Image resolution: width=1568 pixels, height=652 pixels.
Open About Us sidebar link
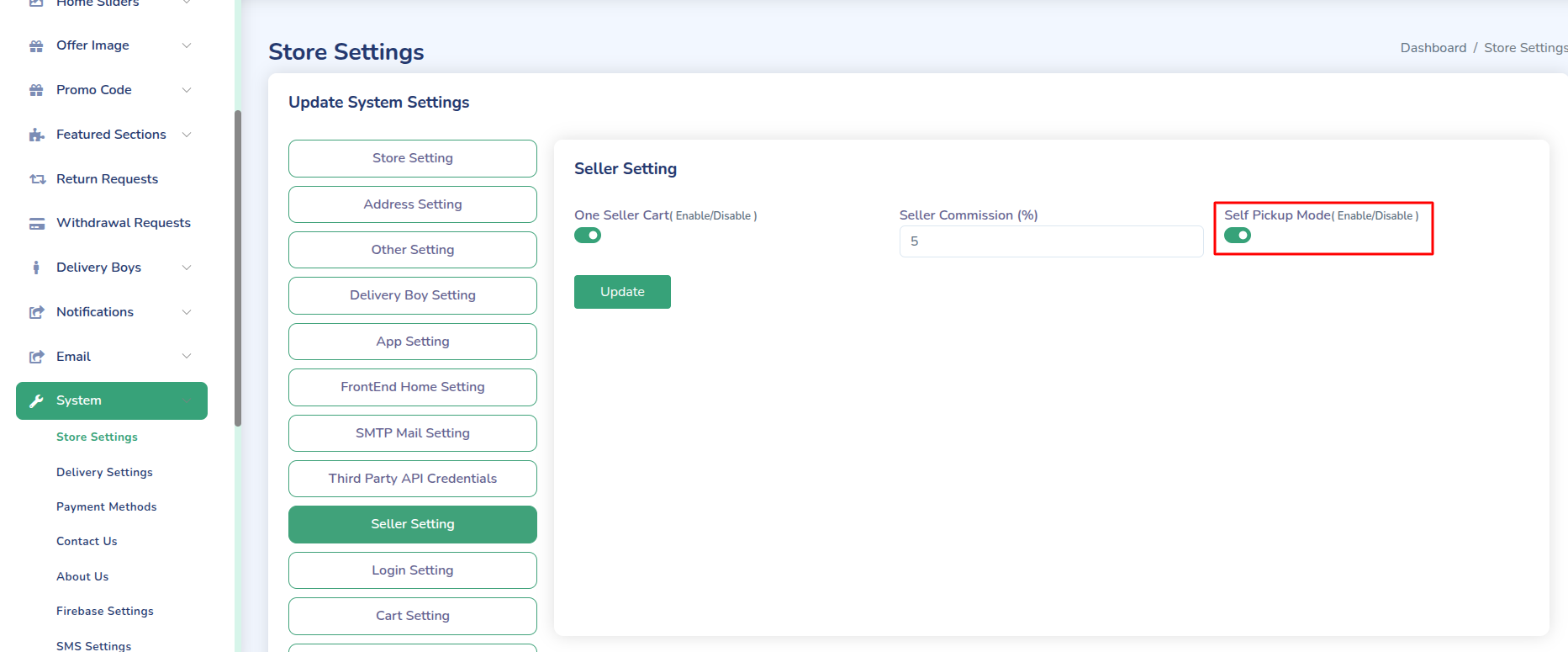tap(82, 577)
